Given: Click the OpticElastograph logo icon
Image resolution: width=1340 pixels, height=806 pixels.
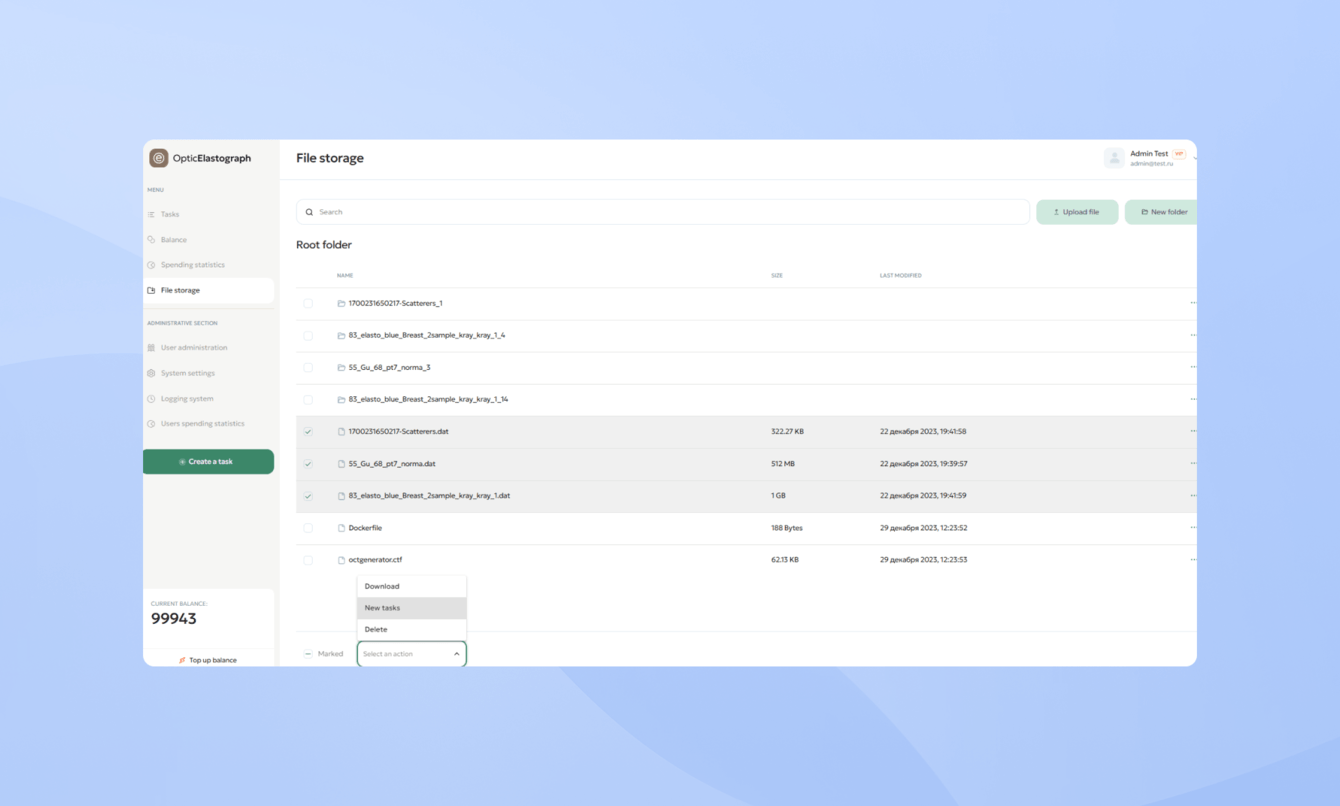Looking at the screenshot, I should [158, 158].
